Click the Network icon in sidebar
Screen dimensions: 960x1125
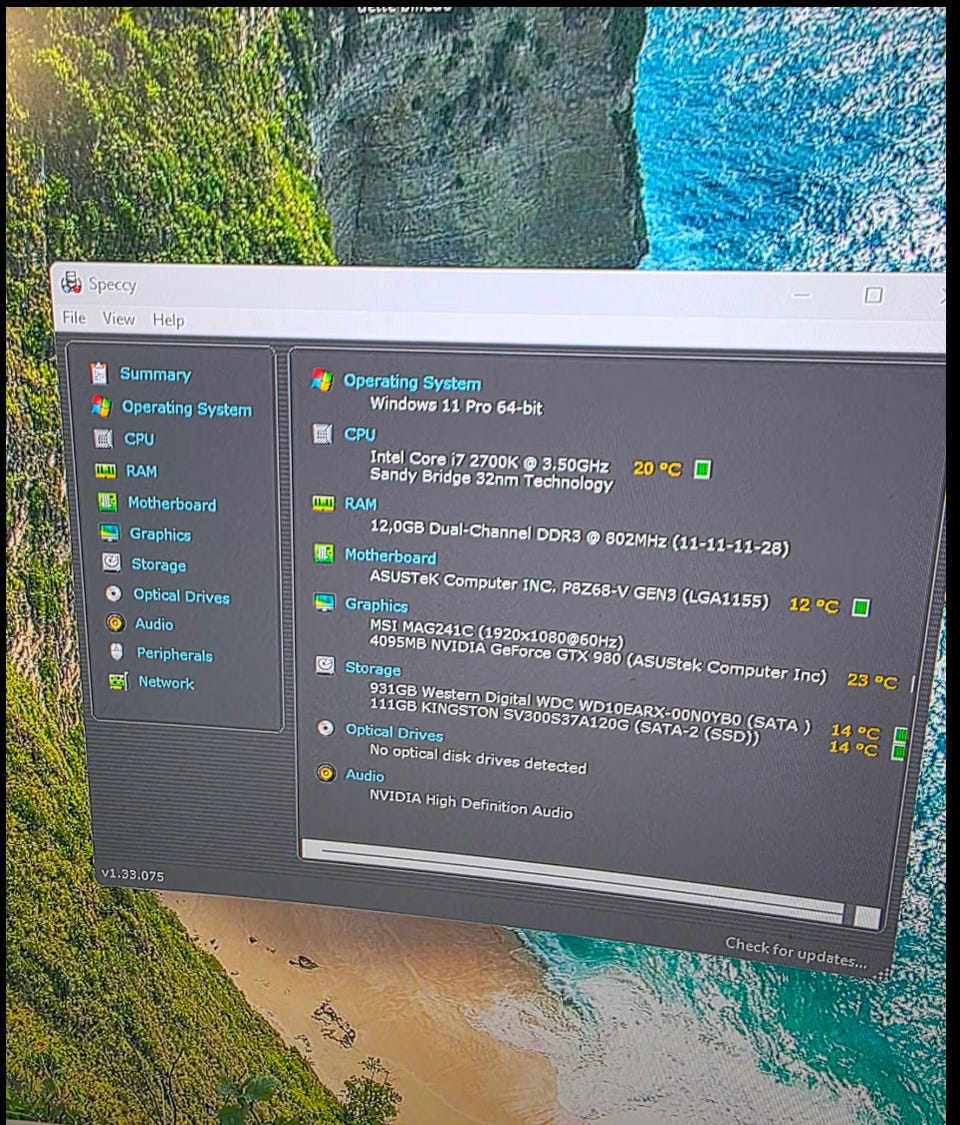pos(118,681)
